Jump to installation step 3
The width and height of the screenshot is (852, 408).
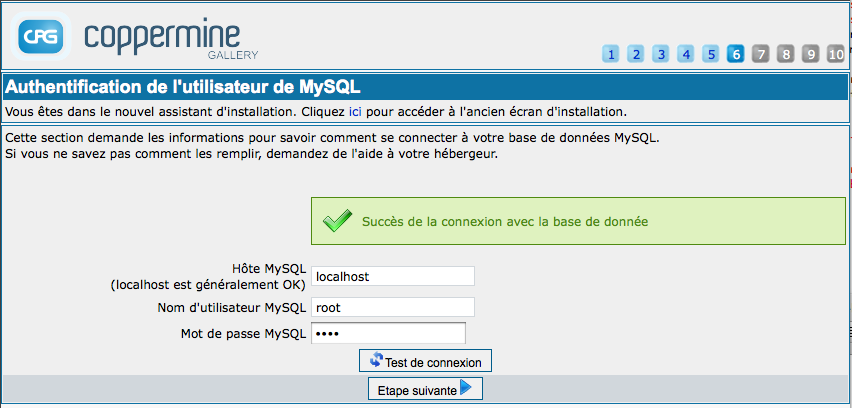[x=660, y=54]
